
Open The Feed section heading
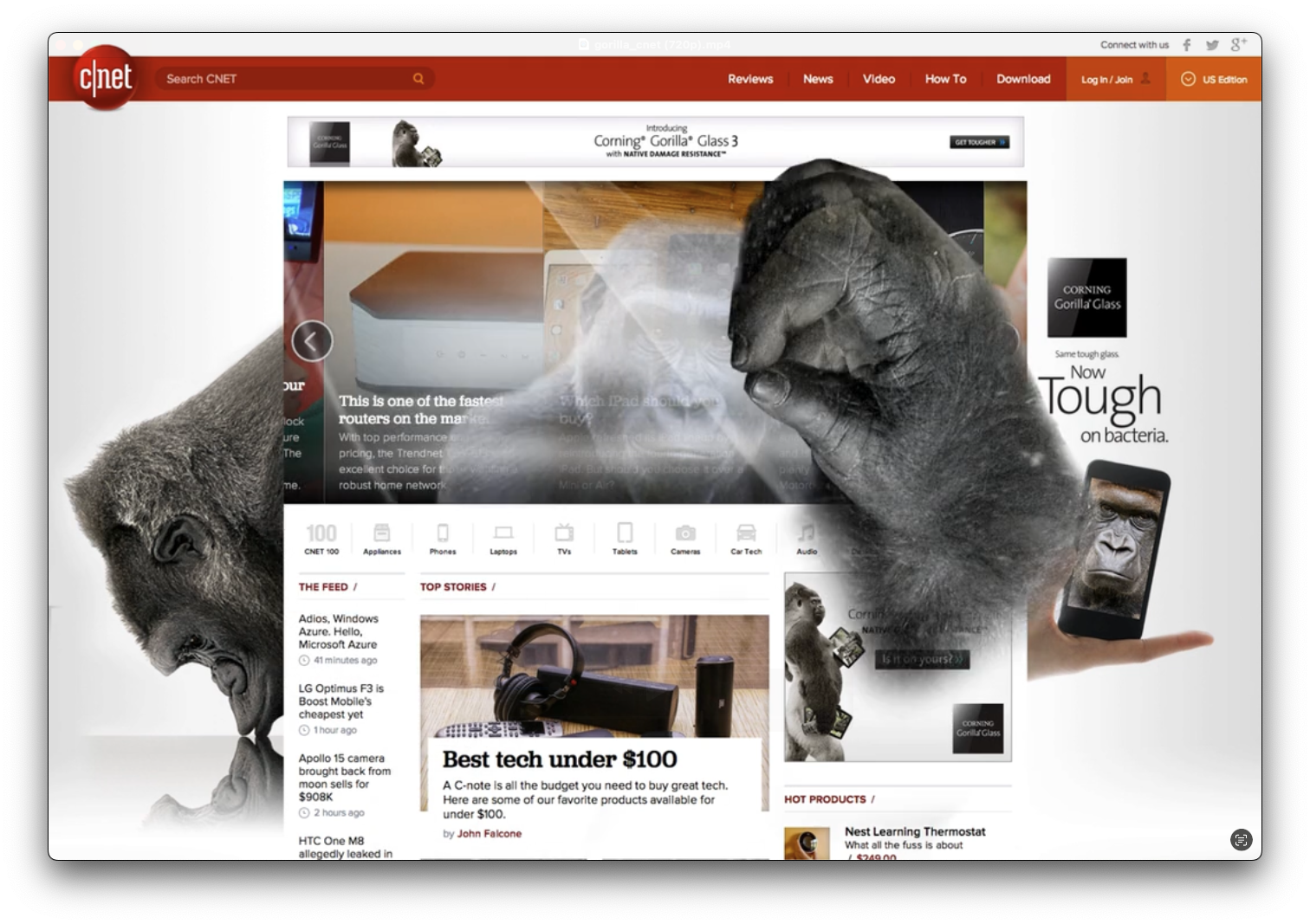(x=327, y=587)
